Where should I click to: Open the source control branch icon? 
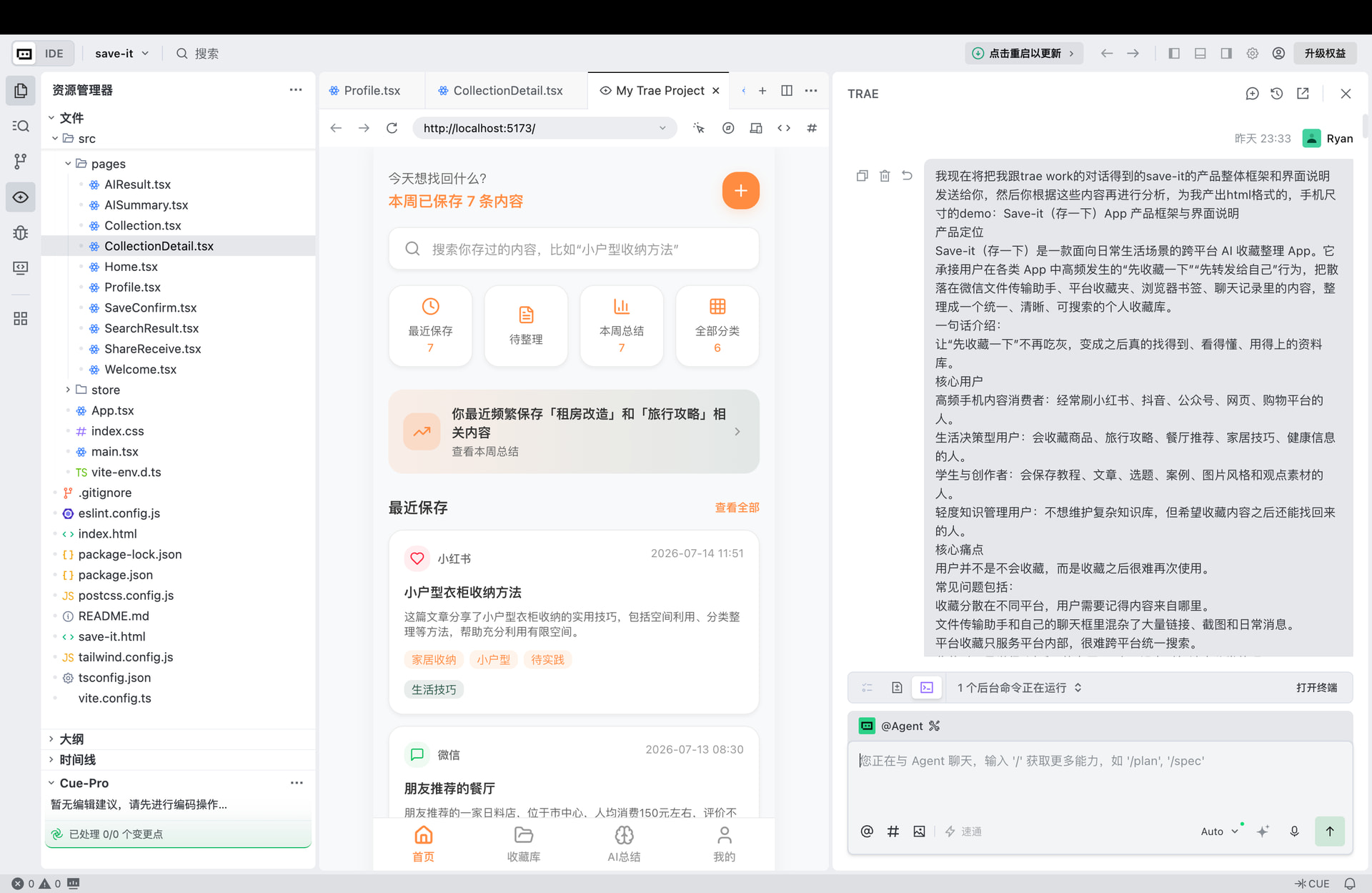click(x=21, y=162)
